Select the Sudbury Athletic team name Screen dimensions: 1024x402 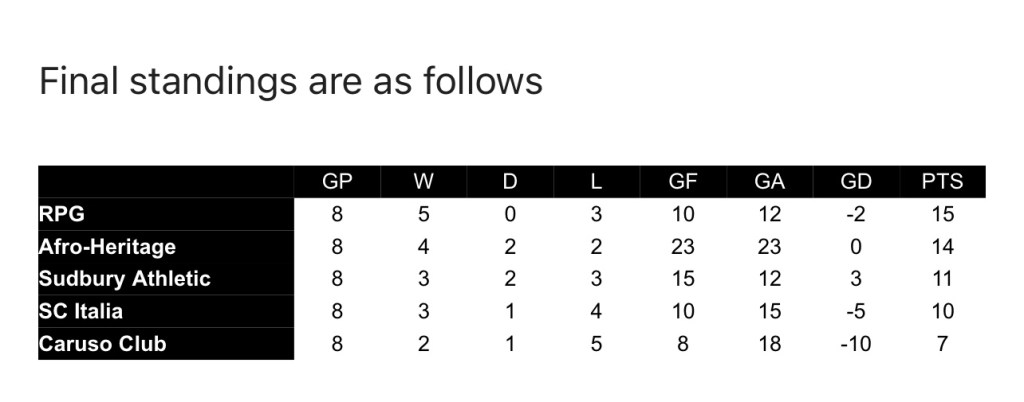124,279
